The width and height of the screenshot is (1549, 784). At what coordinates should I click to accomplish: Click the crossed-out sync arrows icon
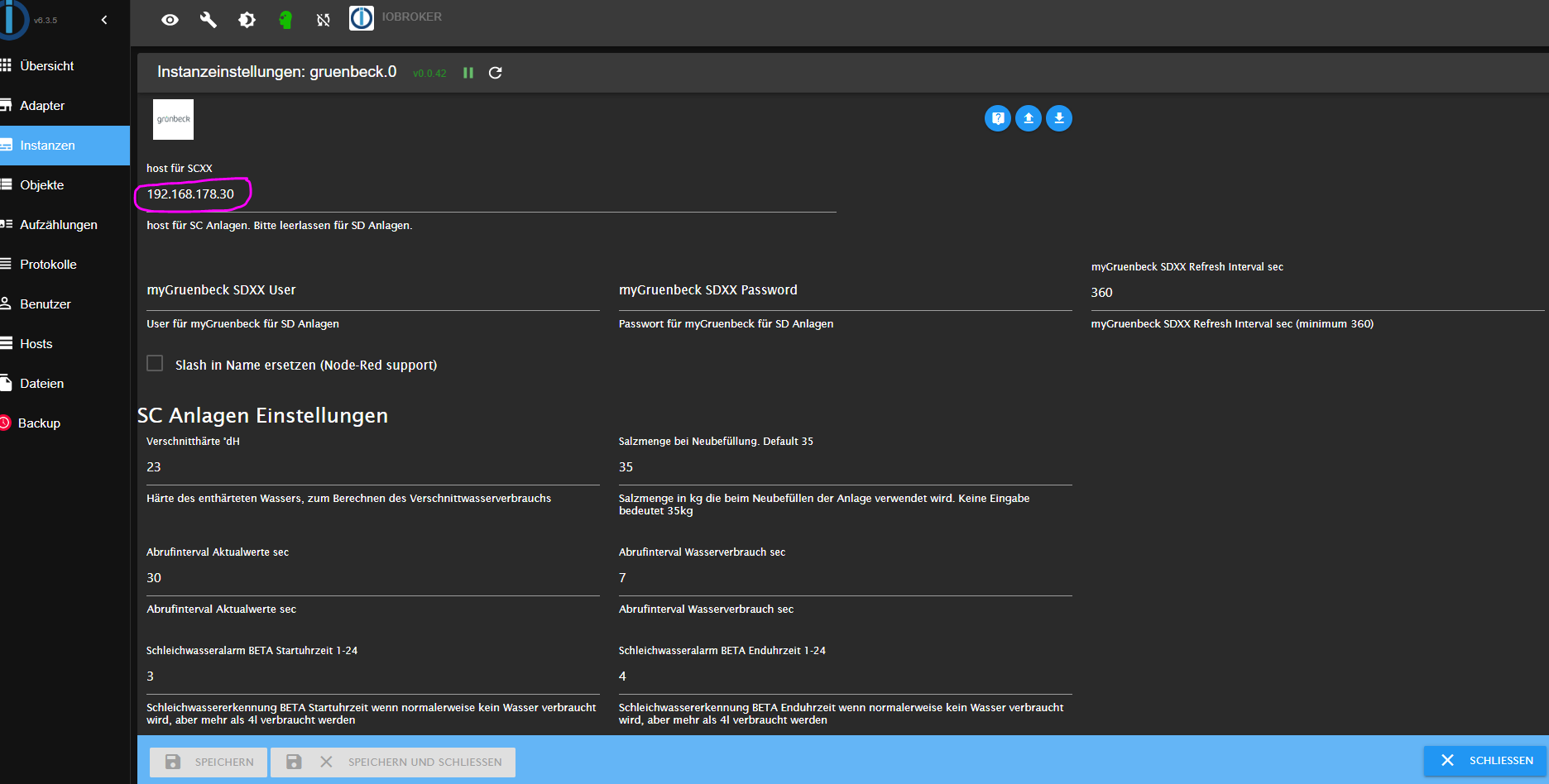point(324,20)
